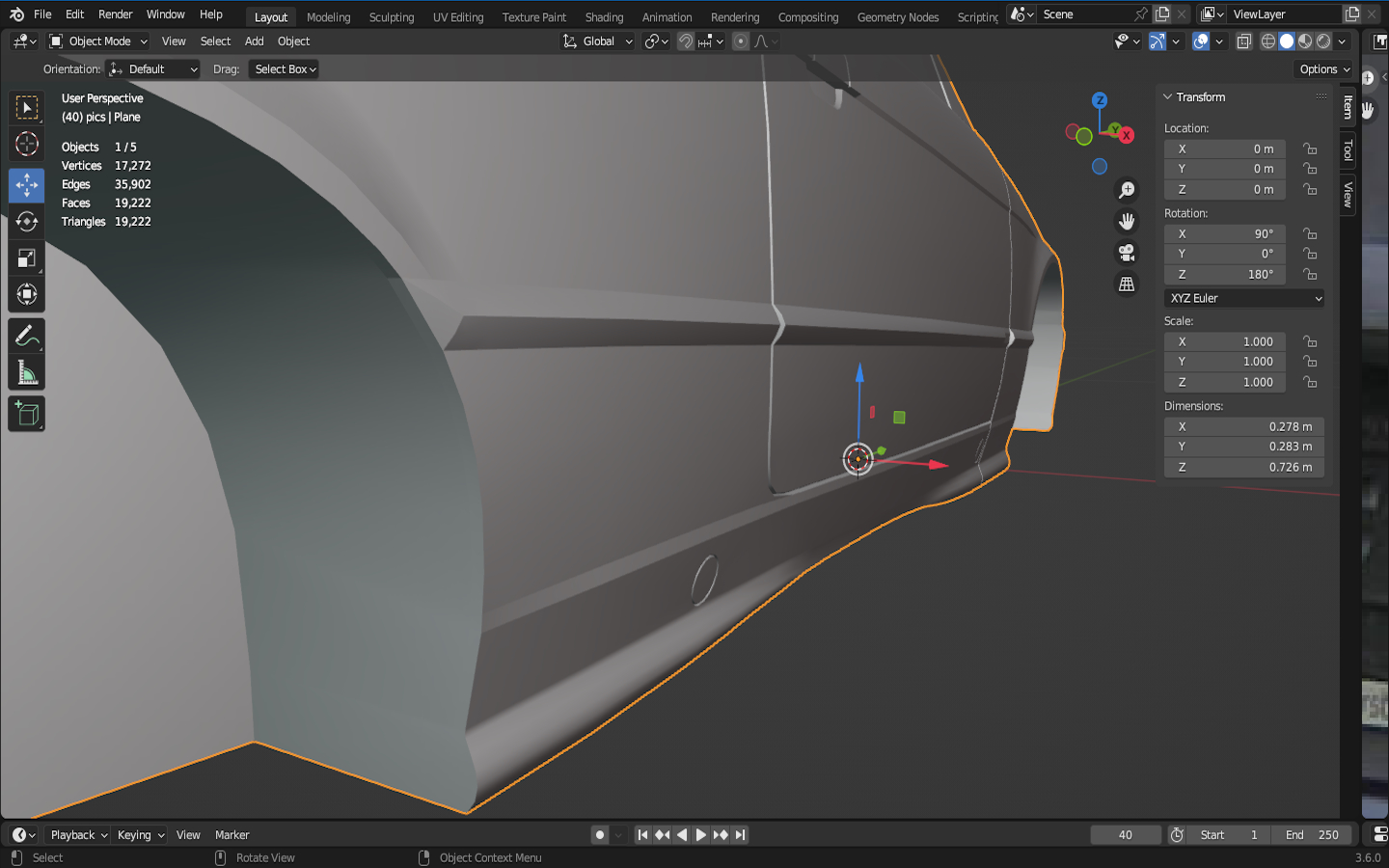Enable auto keying record button

pos(600,835)
